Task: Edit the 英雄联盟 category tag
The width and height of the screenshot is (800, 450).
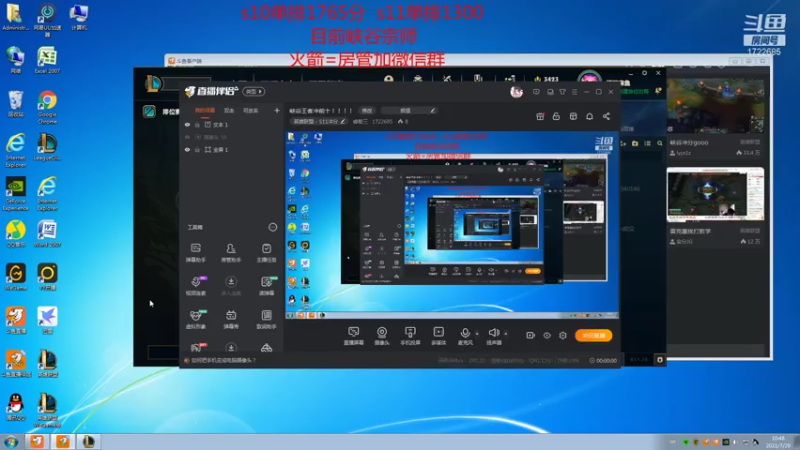Action: click(x=319, y=121)
